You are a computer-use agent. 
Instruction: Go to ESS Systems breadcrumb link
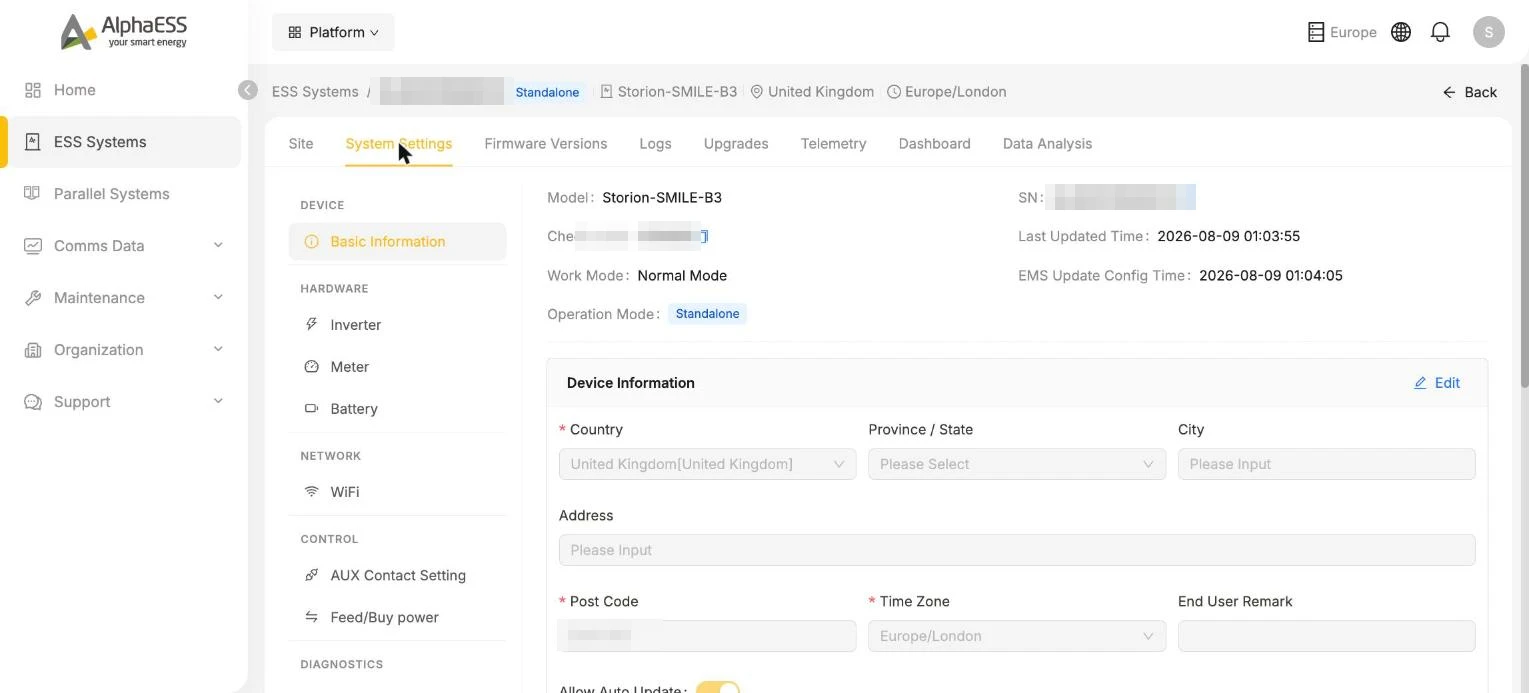[315, 92]
